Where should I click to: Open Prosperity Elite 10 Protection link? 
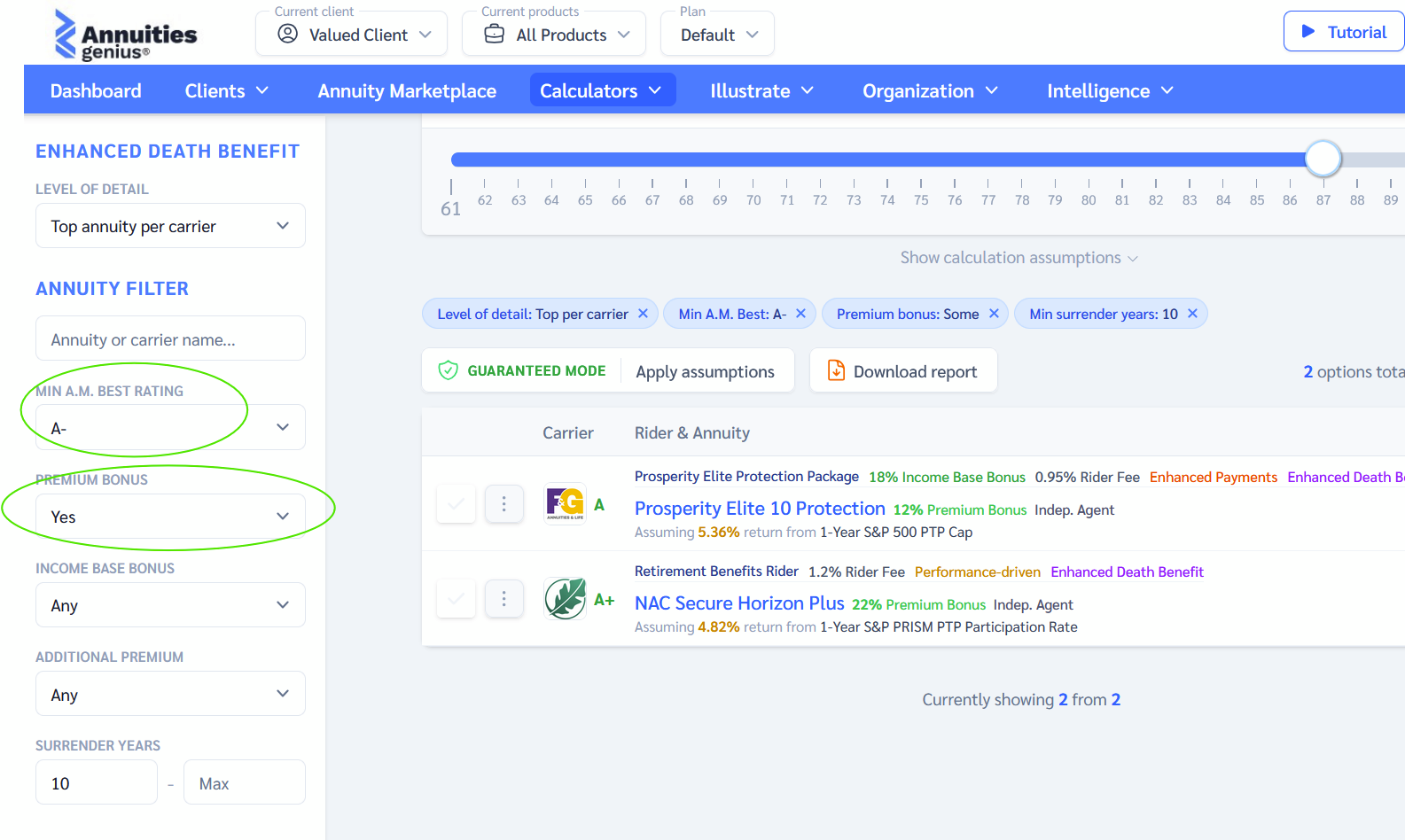tap(760, 509)
